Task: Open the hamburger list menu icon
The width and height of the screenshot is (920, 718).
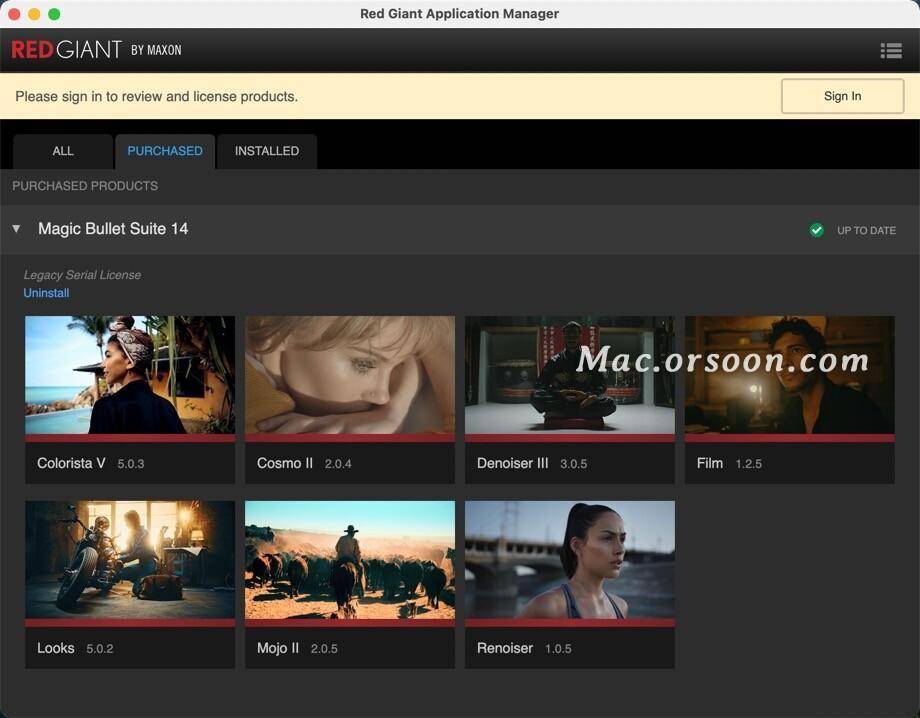Action: (x=891, y=51)
